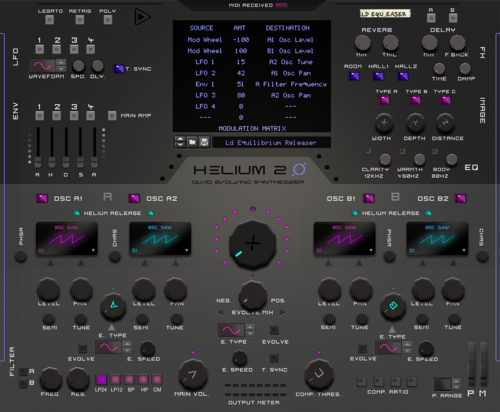Select LFO 4 tab button
The height and width of the screenshot is (412, 500).
coord(90,50)
